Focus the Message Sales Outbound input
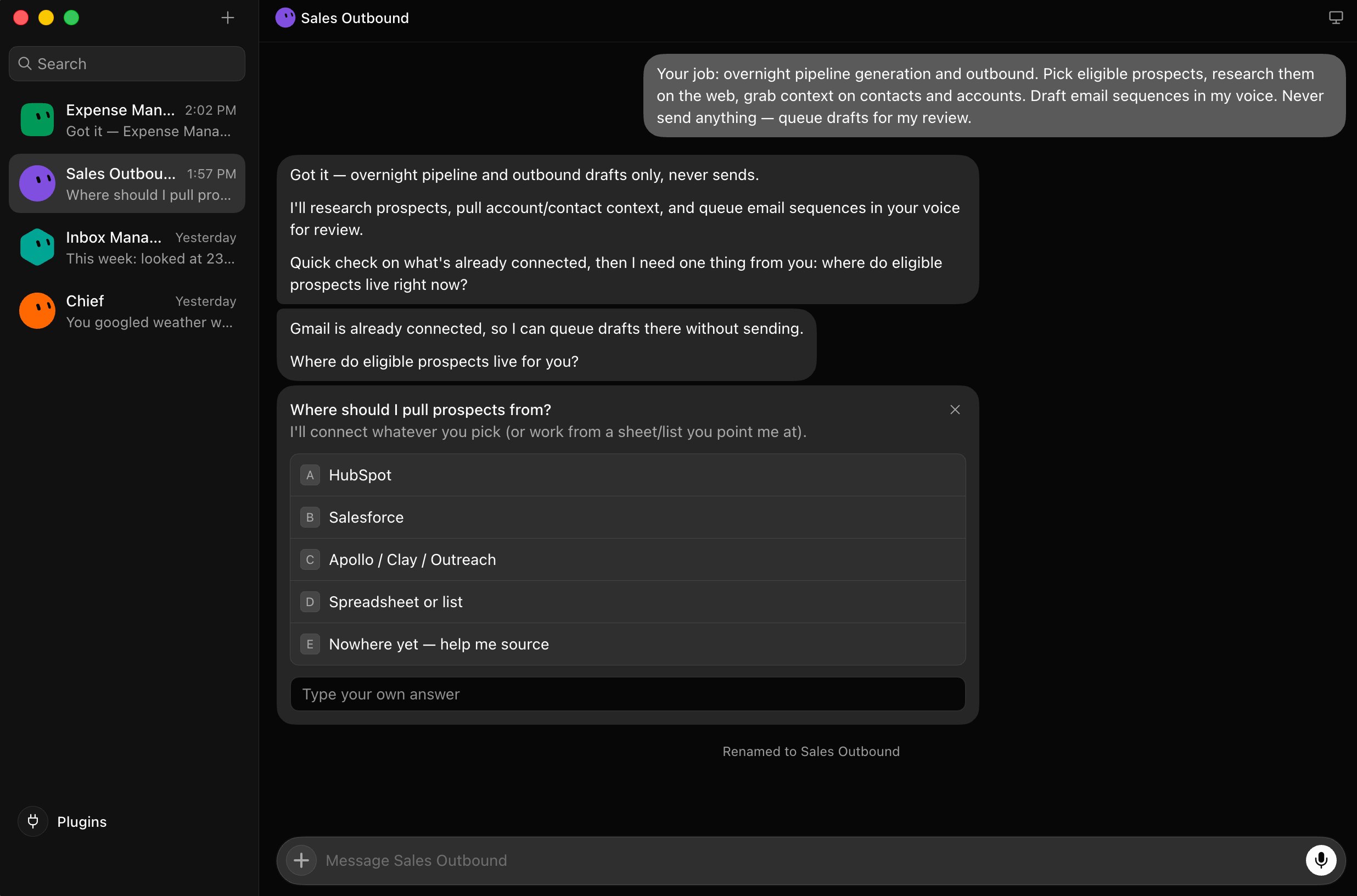 coord(810,860)
